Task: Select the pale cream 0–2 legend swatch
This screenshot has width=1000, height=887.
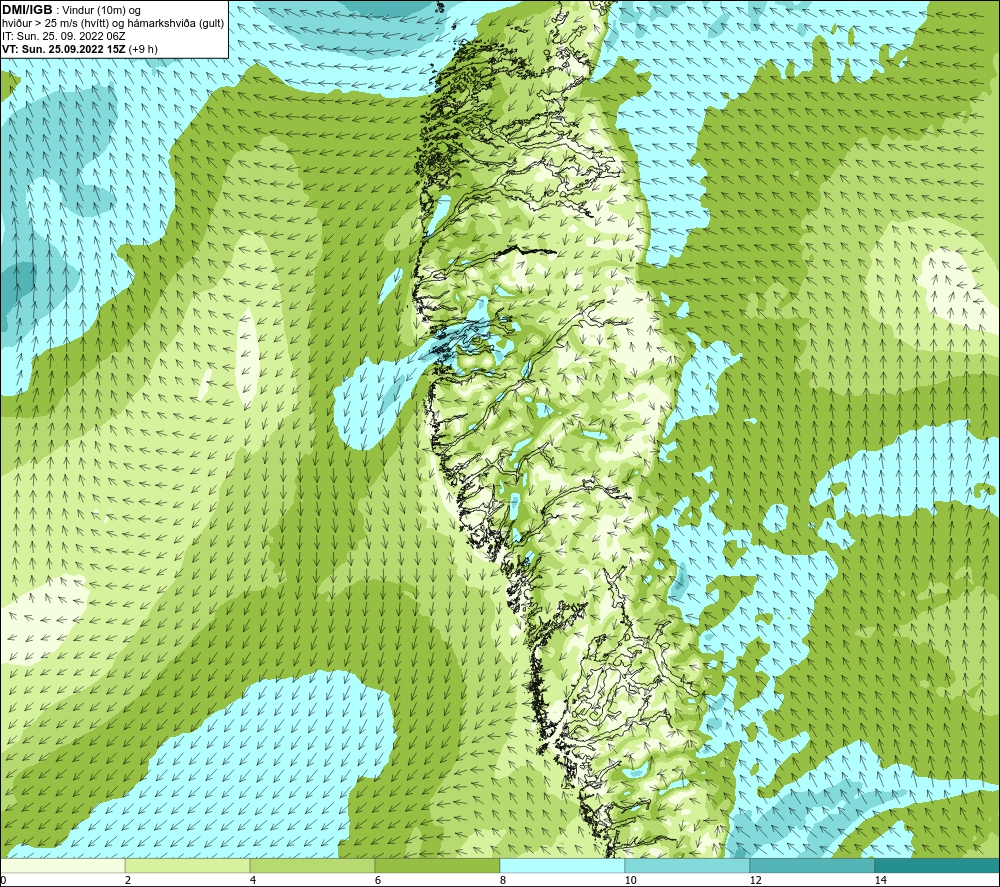Action: click(62, 865)
